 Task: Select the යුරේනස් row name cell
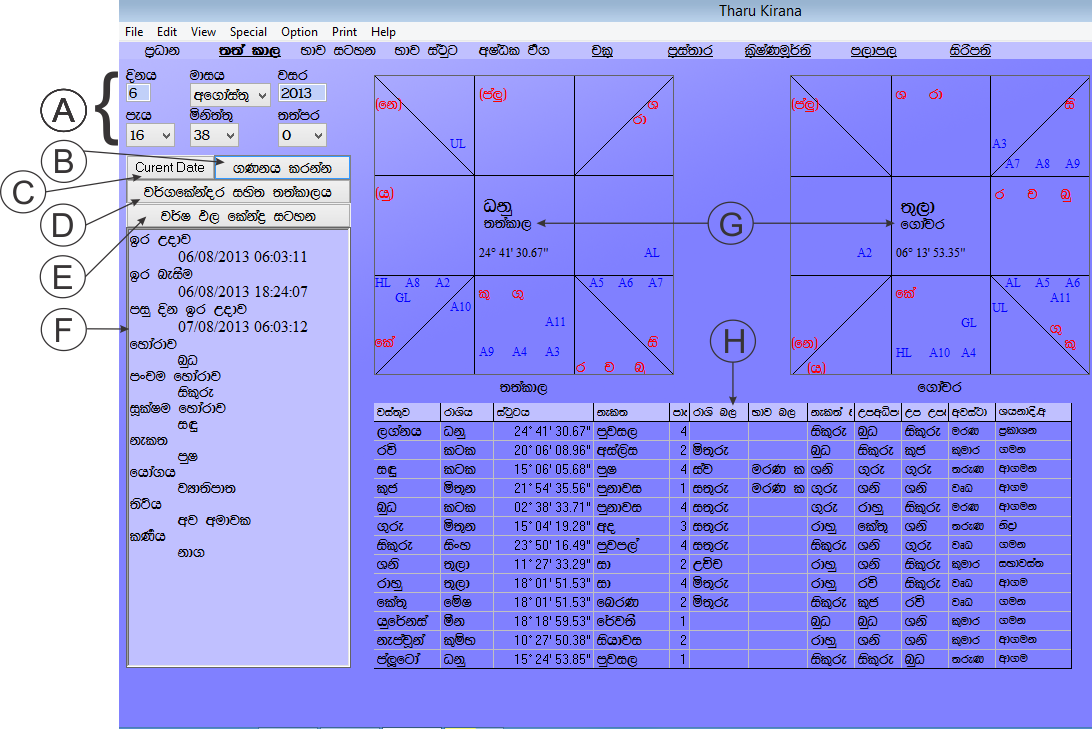(407, 621)
